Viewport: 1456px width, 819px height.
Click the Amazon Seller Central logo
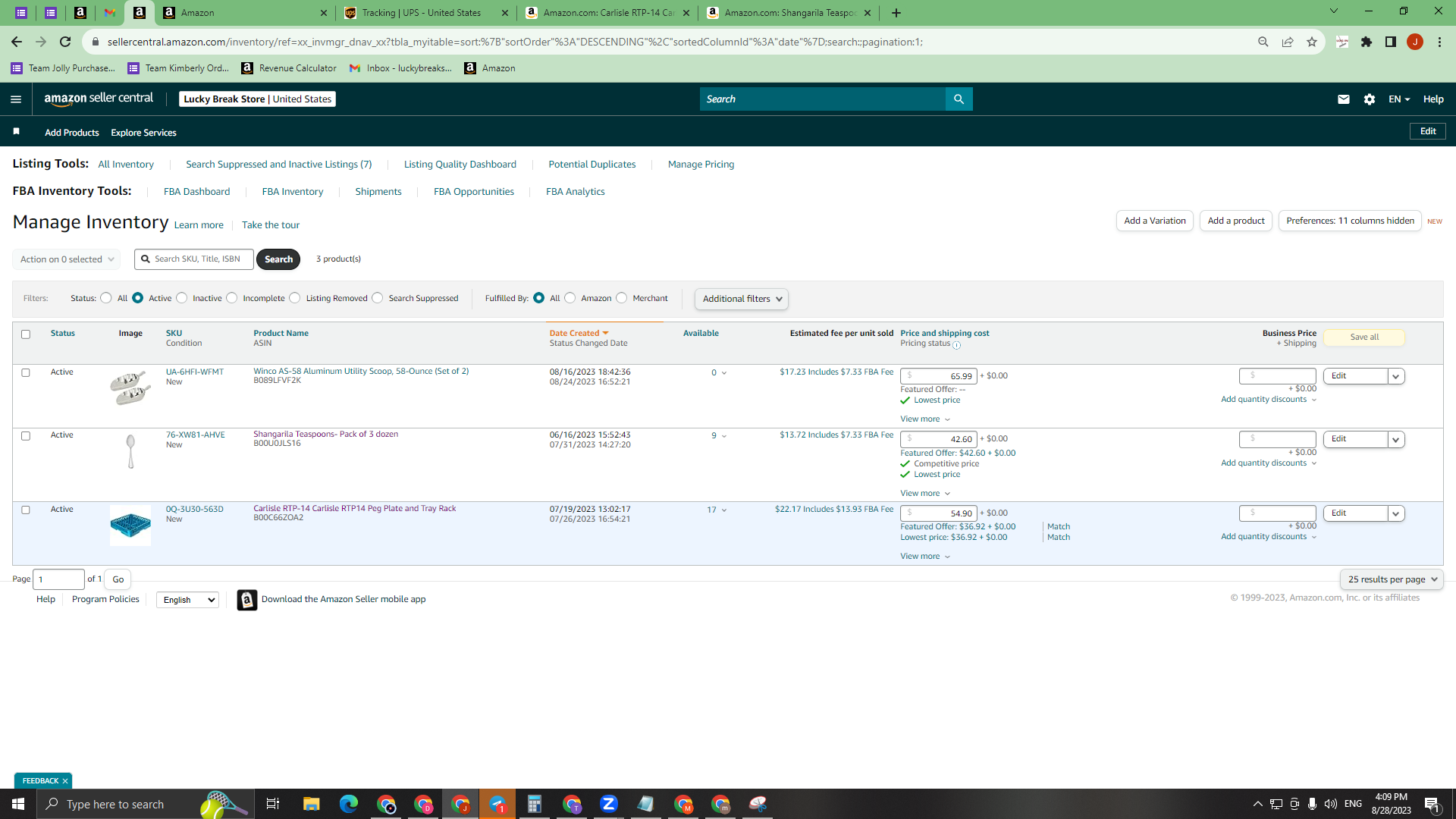(99, 99)
